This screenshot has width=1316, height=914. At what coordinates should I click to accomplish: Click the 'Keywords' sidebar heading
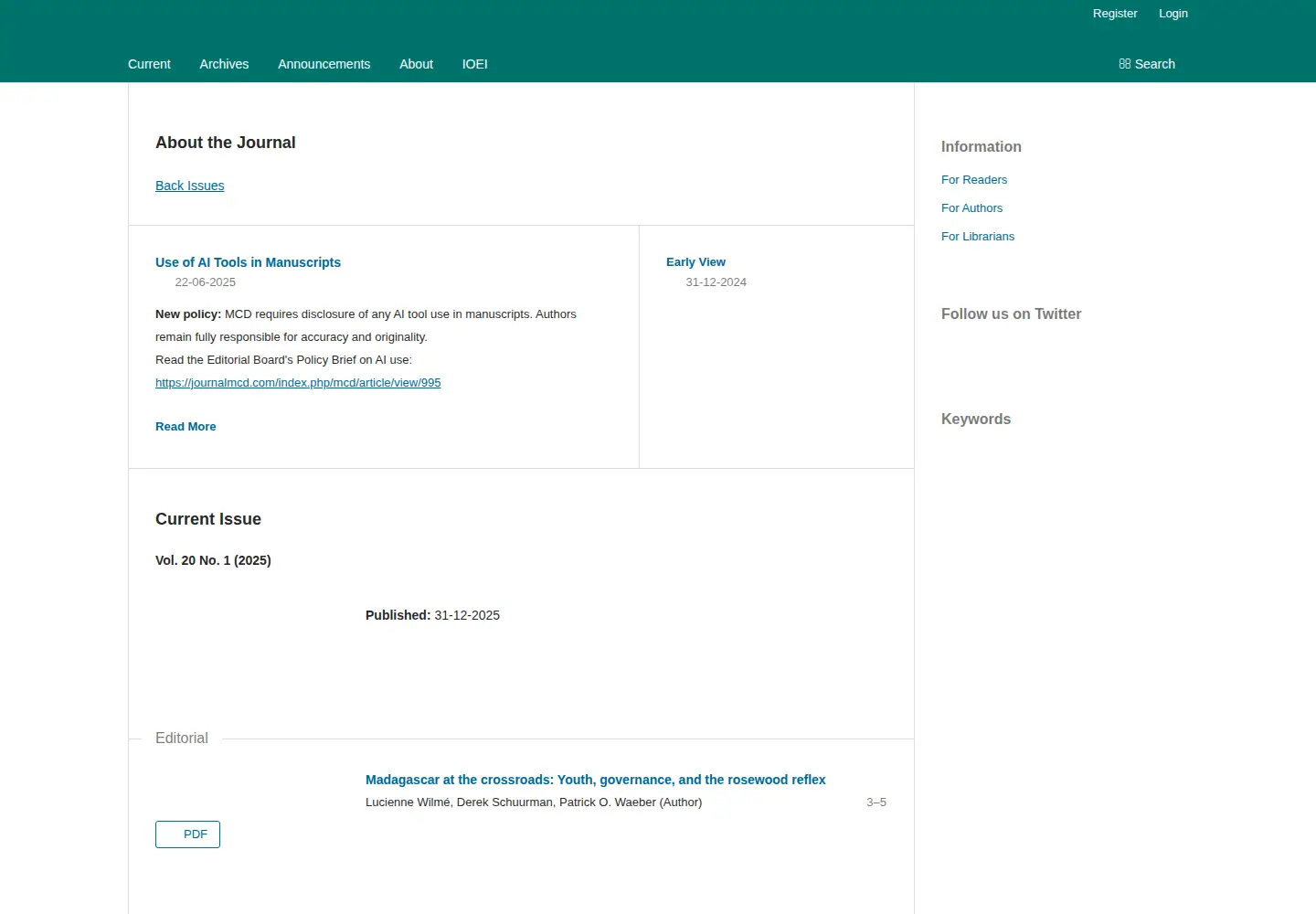(x=976, y=420)
